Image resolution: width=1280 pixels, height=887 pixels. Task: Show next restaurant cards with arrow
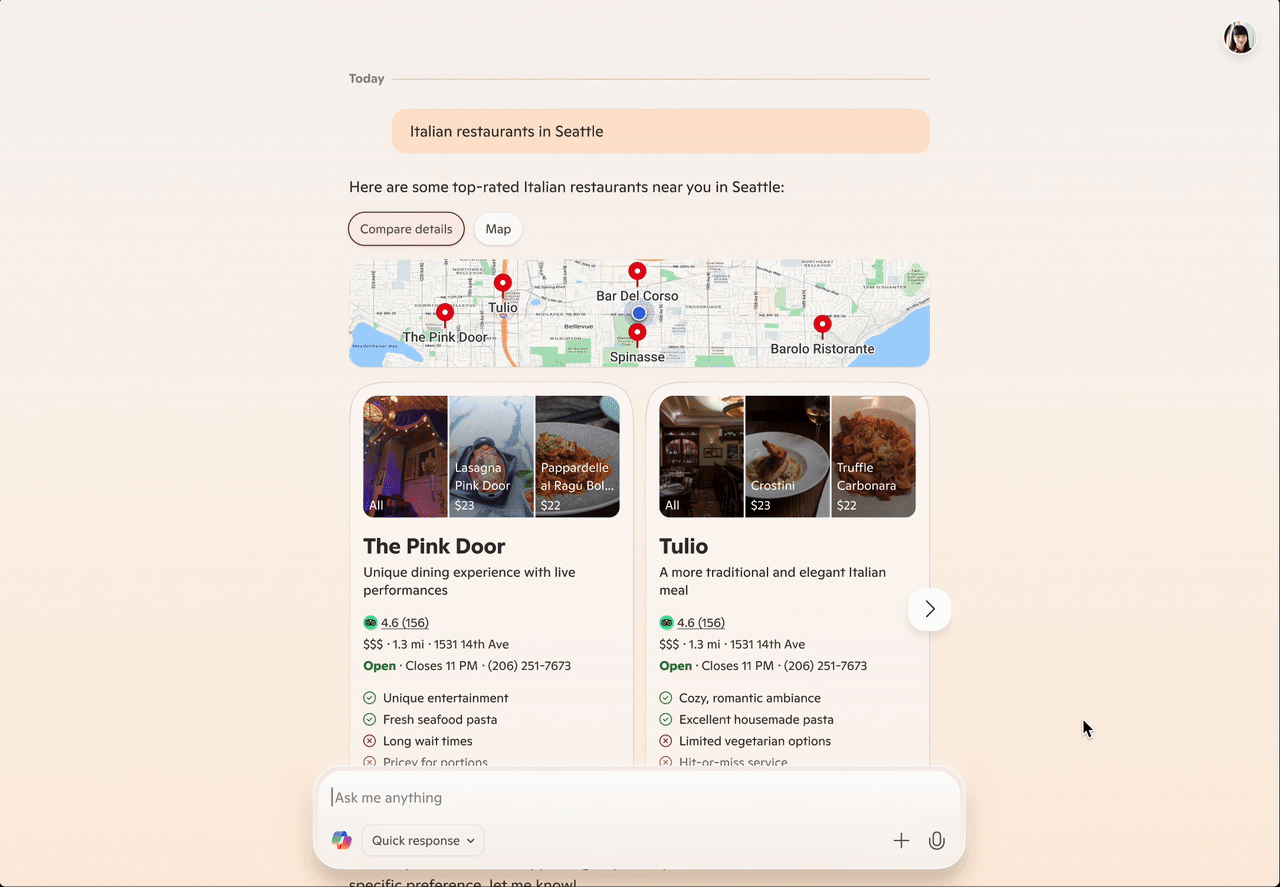929,609
